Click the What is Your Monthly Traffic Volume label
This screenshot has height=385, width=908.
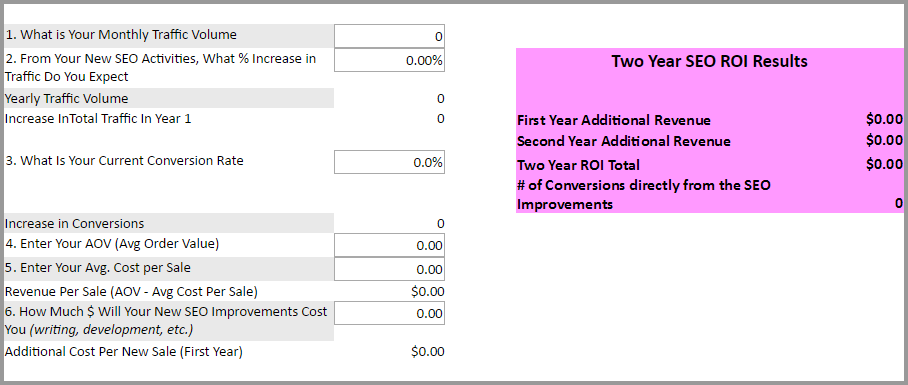[121, 35]
